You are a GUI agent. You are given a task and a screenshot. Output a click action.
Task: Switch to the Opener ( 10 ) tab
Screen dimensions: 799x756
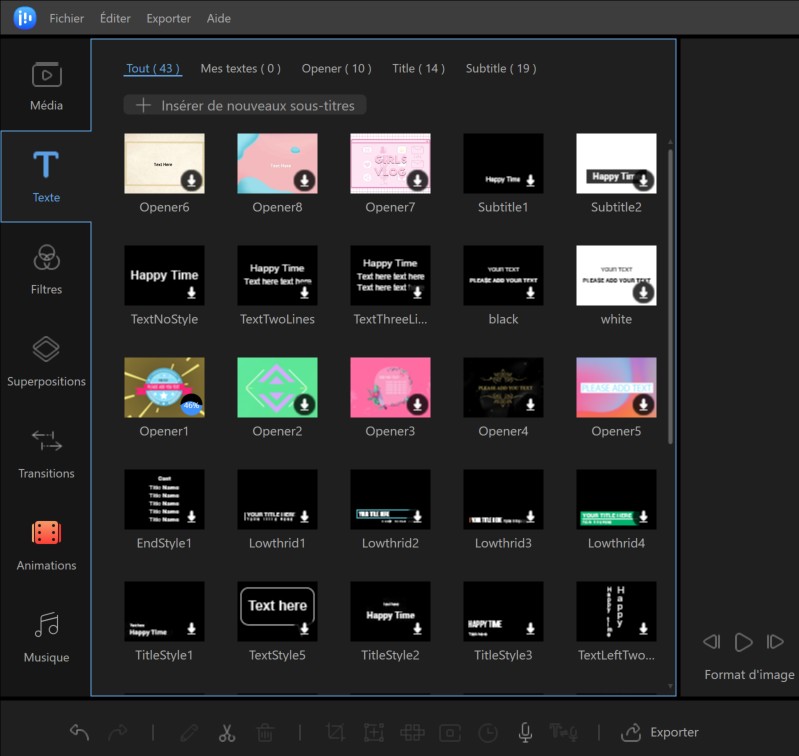(336, 68)
